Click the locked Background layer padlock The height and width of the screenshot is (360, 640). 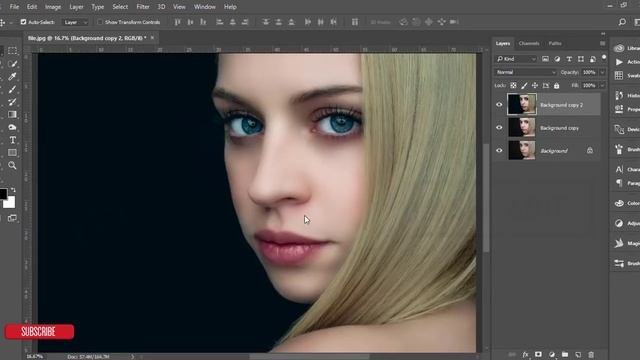(x=590, y=151)
